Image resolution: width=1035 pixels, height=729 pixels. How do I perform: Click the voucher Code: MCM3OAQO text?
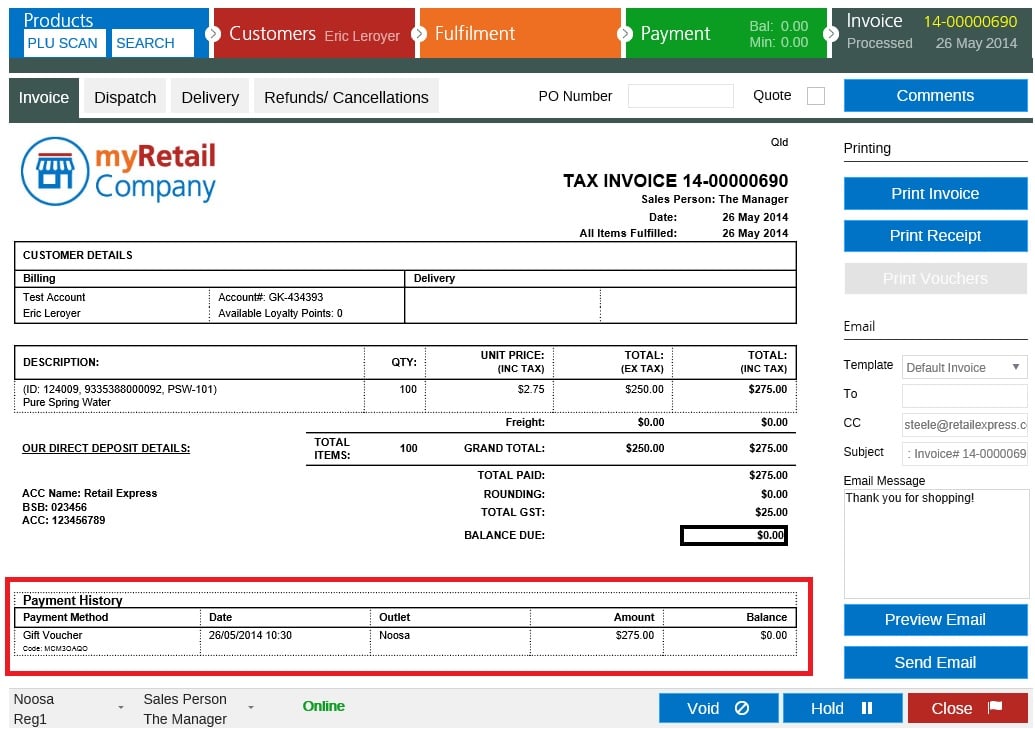click(x=55, y=649)
